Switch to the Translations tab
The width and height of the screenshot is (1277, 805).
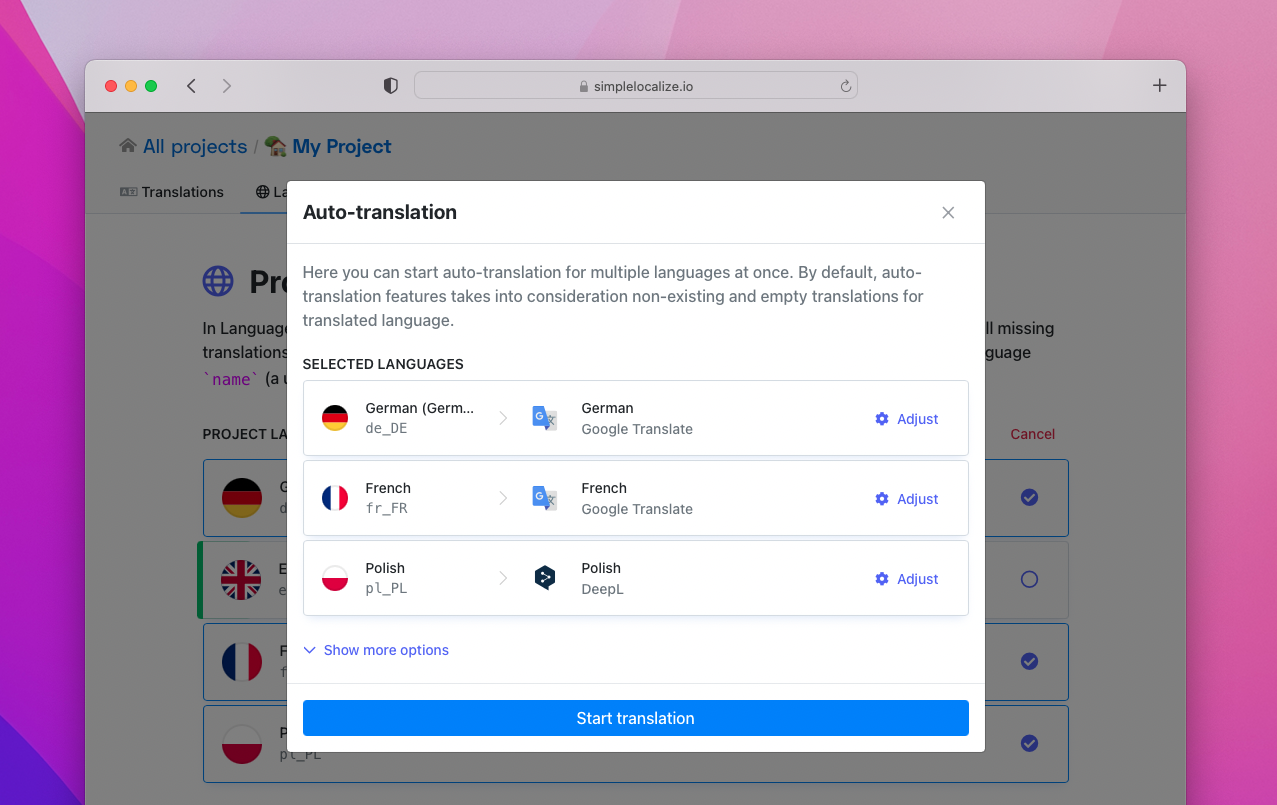(172, 192)
